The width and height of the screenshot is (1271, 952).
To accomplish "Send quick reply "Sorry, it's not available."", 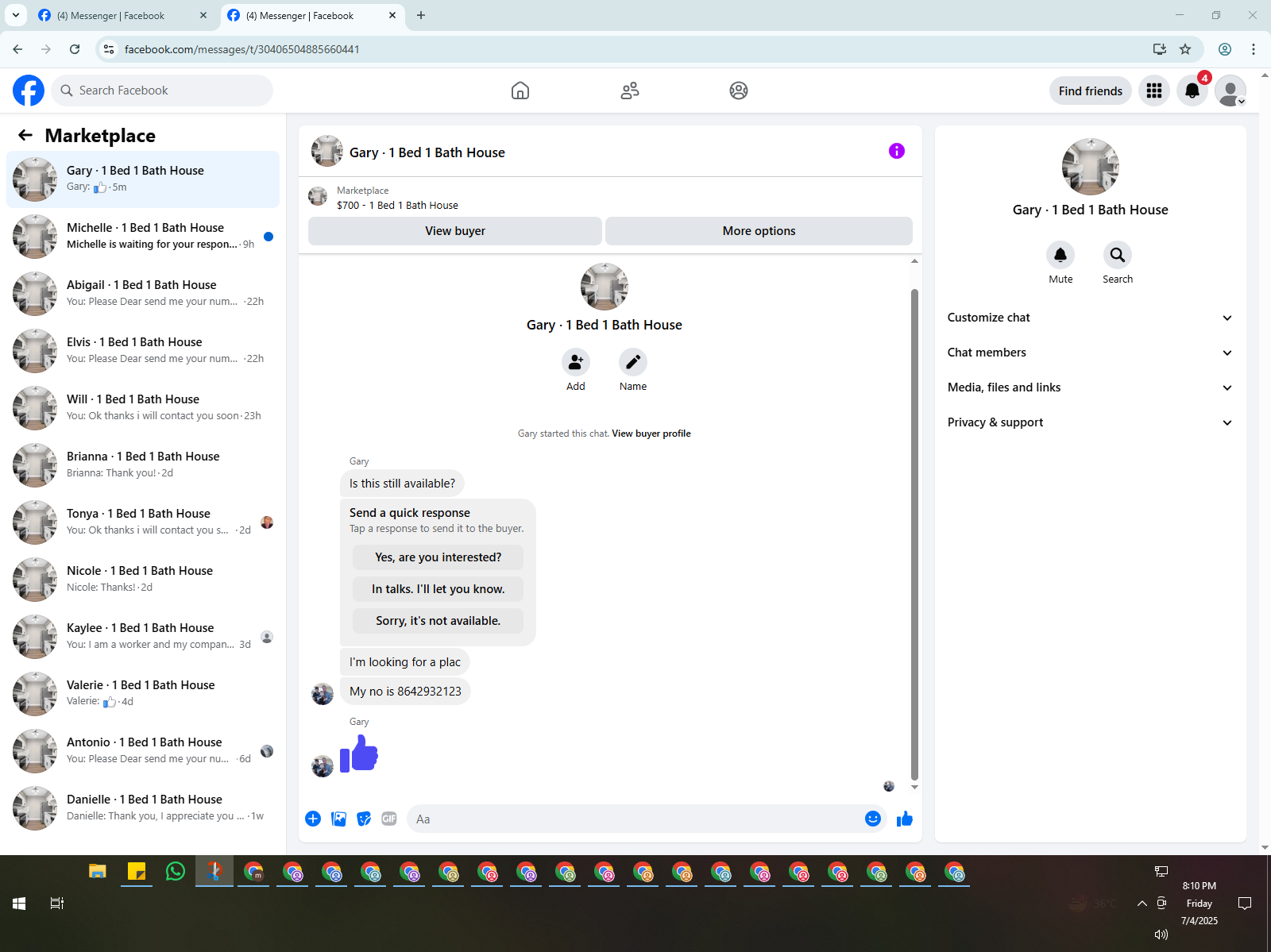I will coord(438,621).
